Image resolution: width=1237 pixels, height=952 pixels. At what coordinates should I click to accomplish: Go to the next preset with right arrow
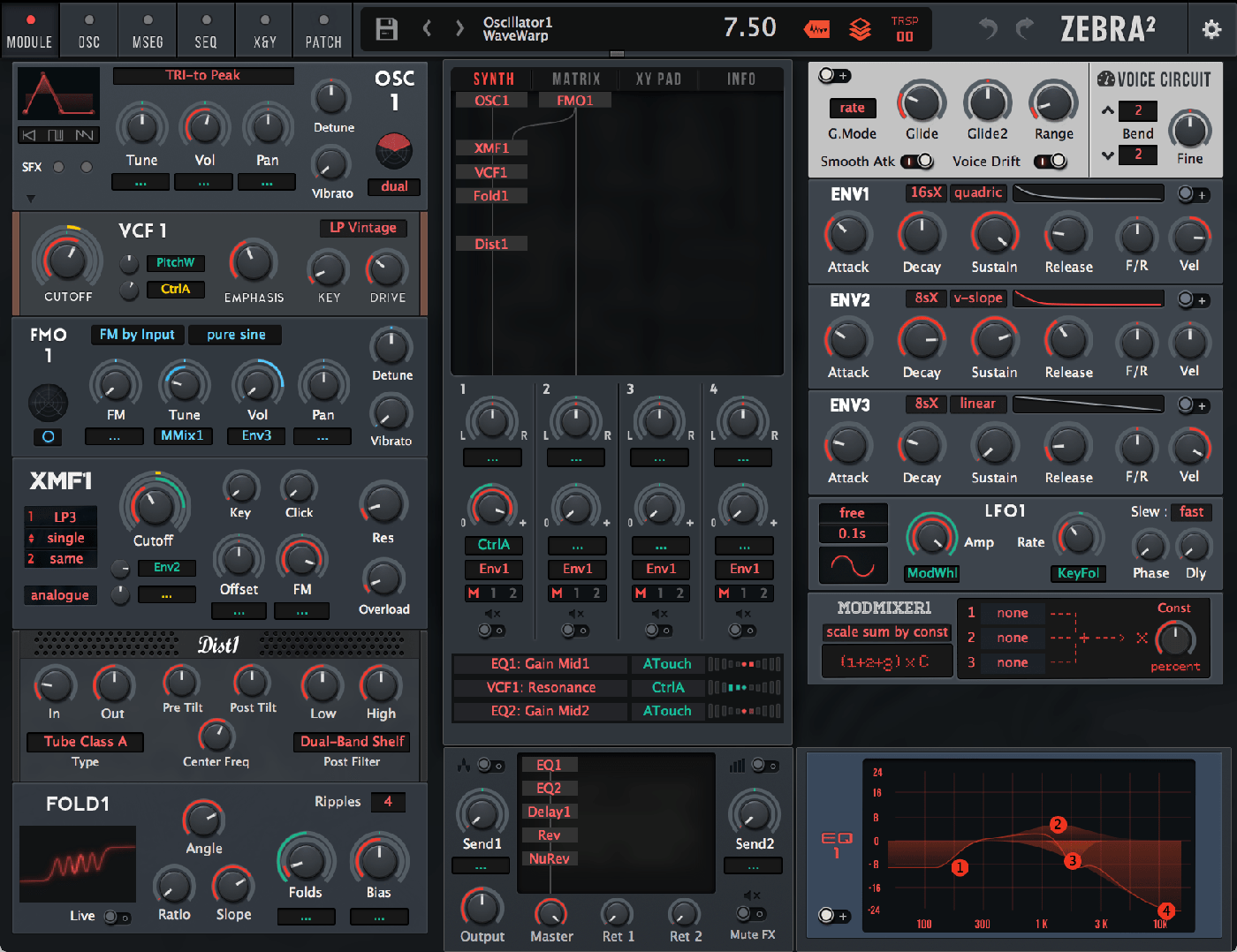459,29
